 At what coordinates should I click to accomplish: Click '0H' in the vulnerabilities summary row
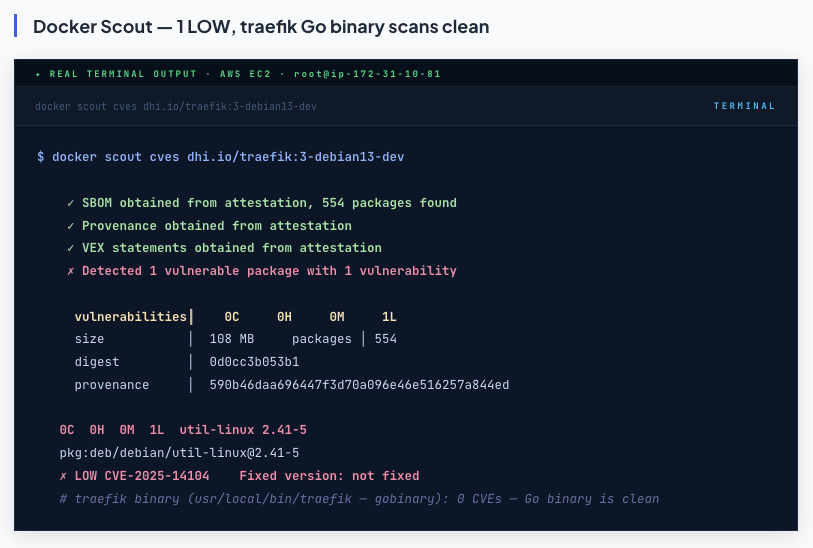point(284,316)
